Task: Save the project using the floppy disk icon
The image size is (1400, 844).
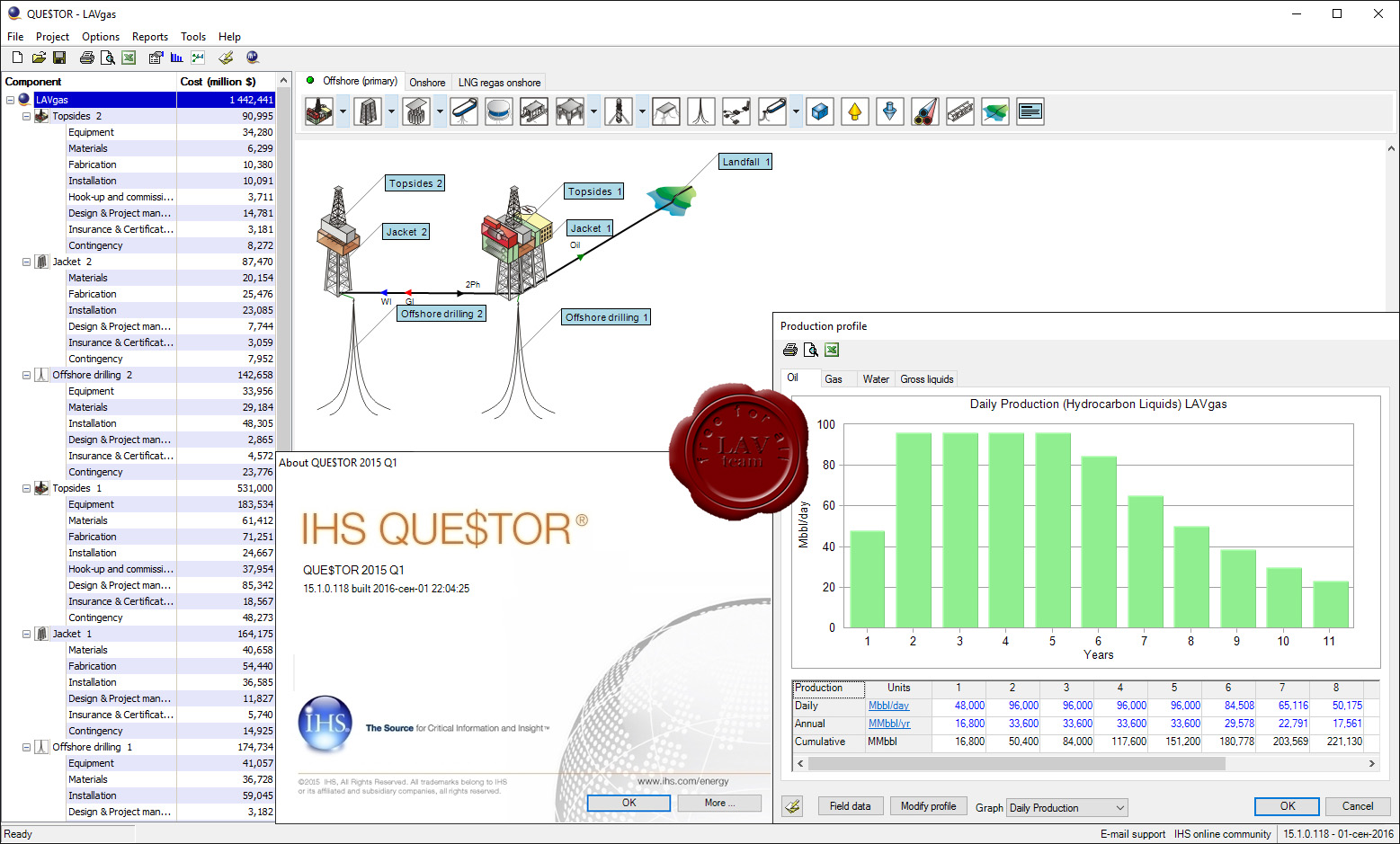Action: (x=59, y=58)
